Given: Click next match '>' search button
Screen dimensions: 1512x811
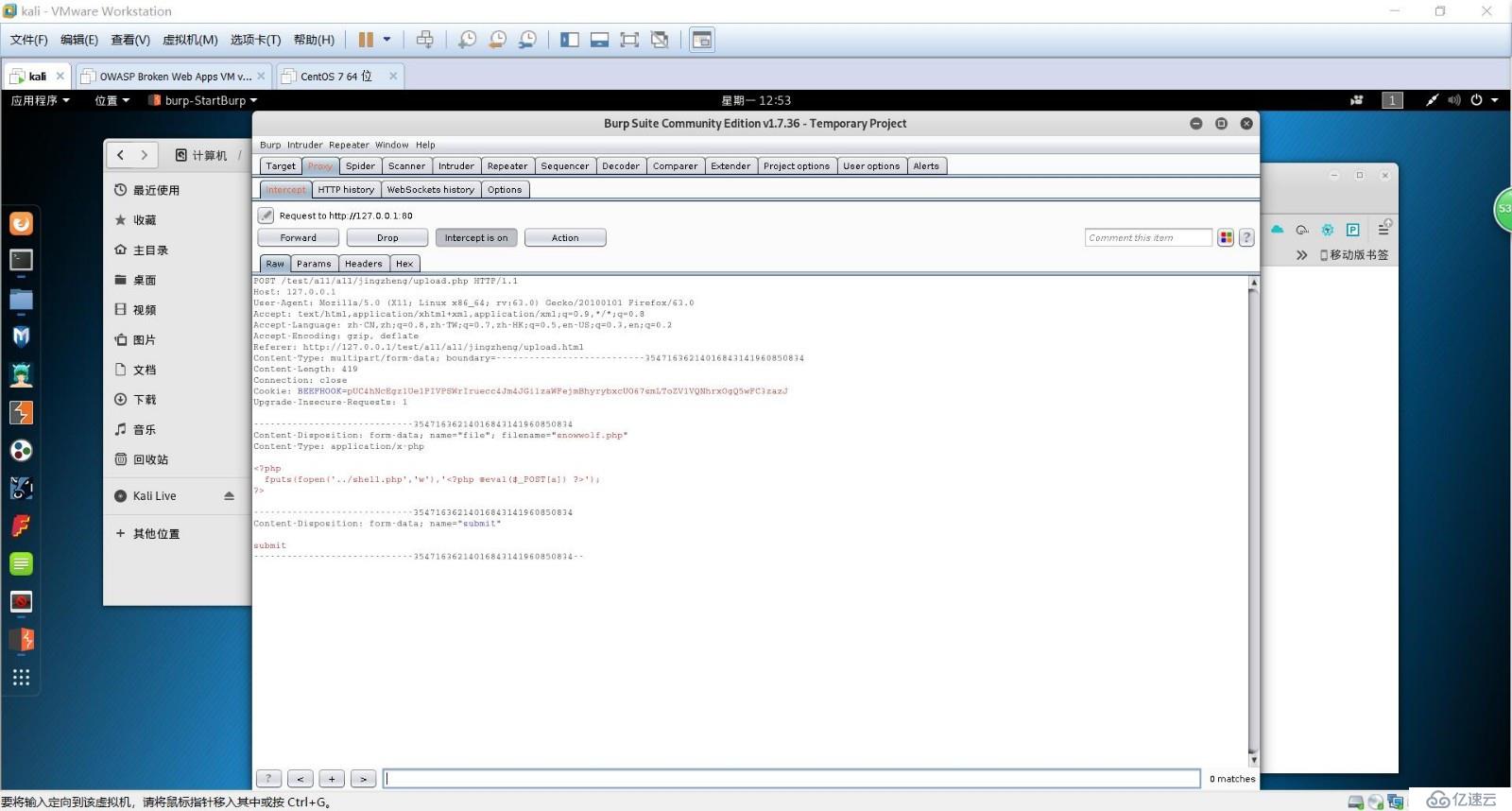Looking at the screenshot, I should tap(364, 778).
